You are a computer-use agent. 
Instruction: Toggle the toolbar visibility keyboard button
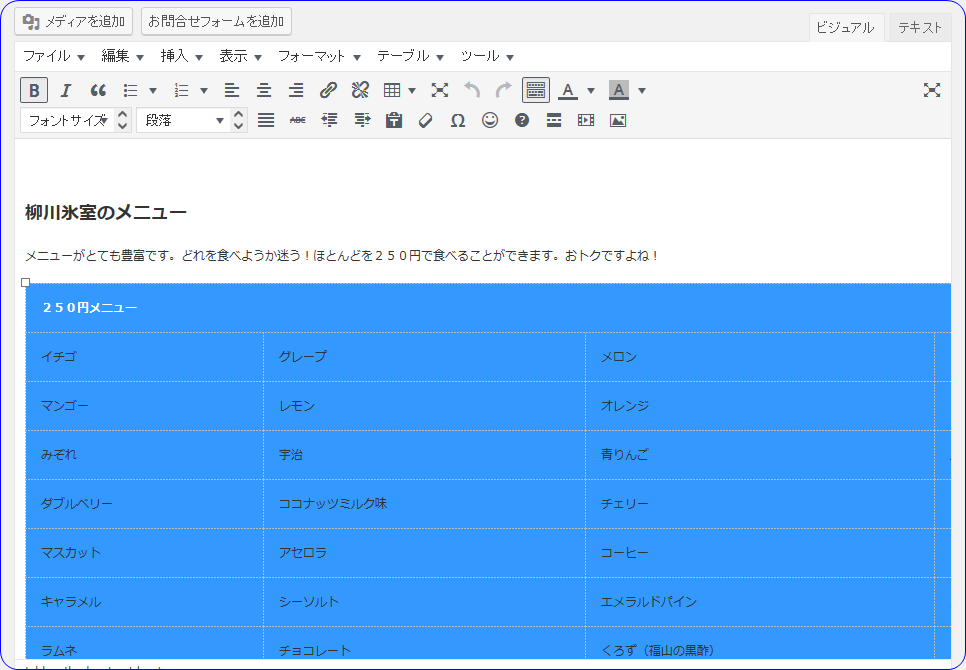[x=536, y=91]
